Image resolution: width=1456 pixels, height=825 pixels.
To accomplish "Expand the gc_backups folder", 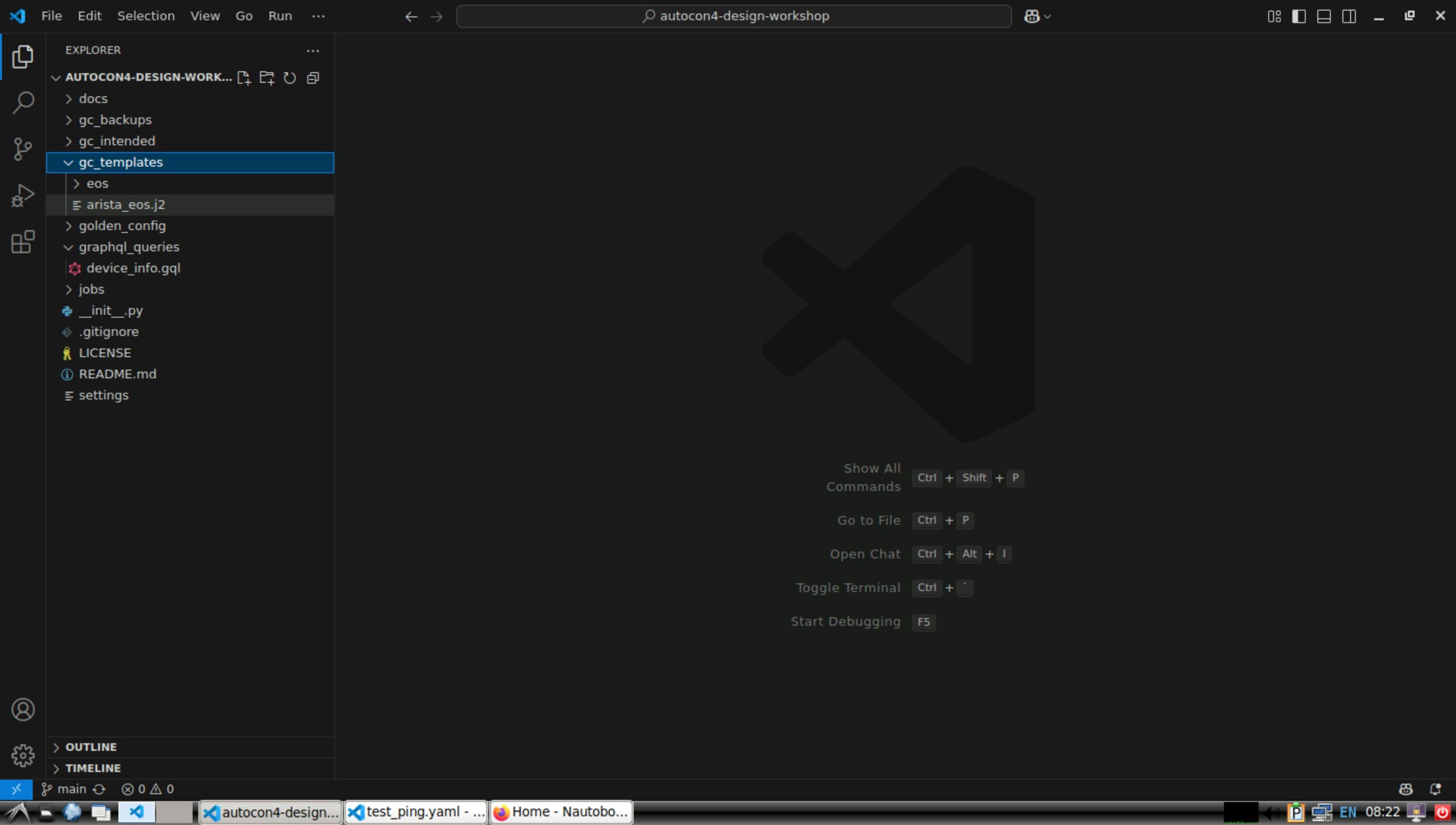I will click(115, 119).
